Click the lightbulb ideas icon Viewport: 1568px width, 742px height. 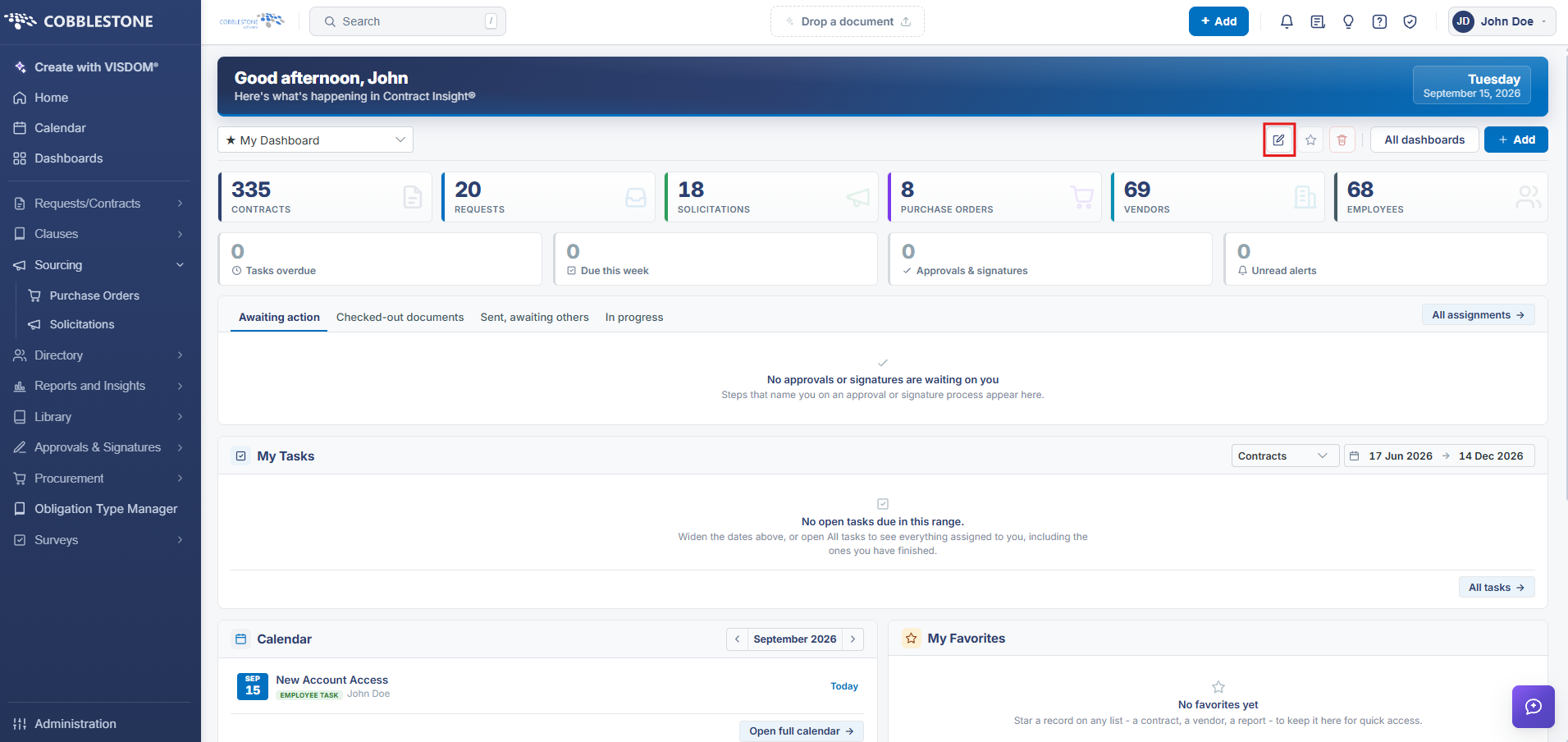coord(1348,21)
